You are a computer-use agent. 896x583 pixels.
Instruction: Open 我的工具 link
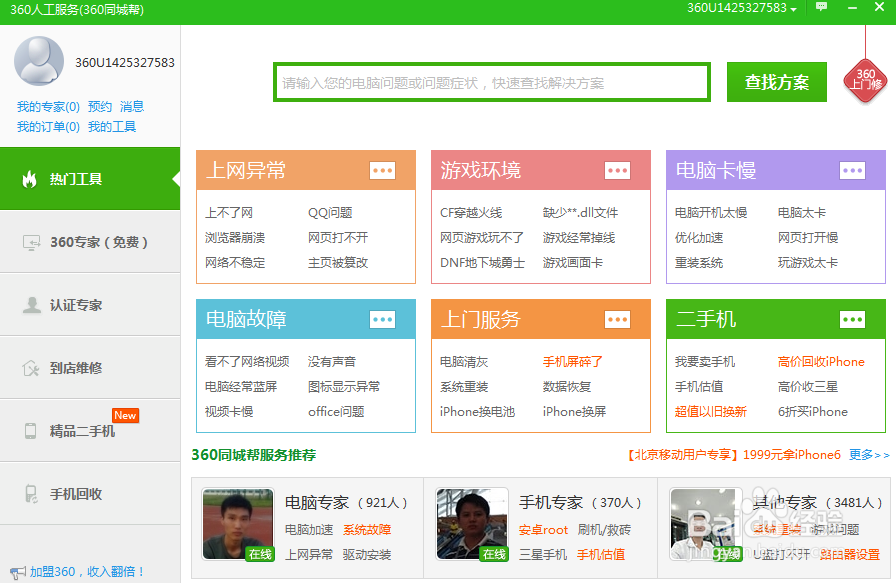111,126
